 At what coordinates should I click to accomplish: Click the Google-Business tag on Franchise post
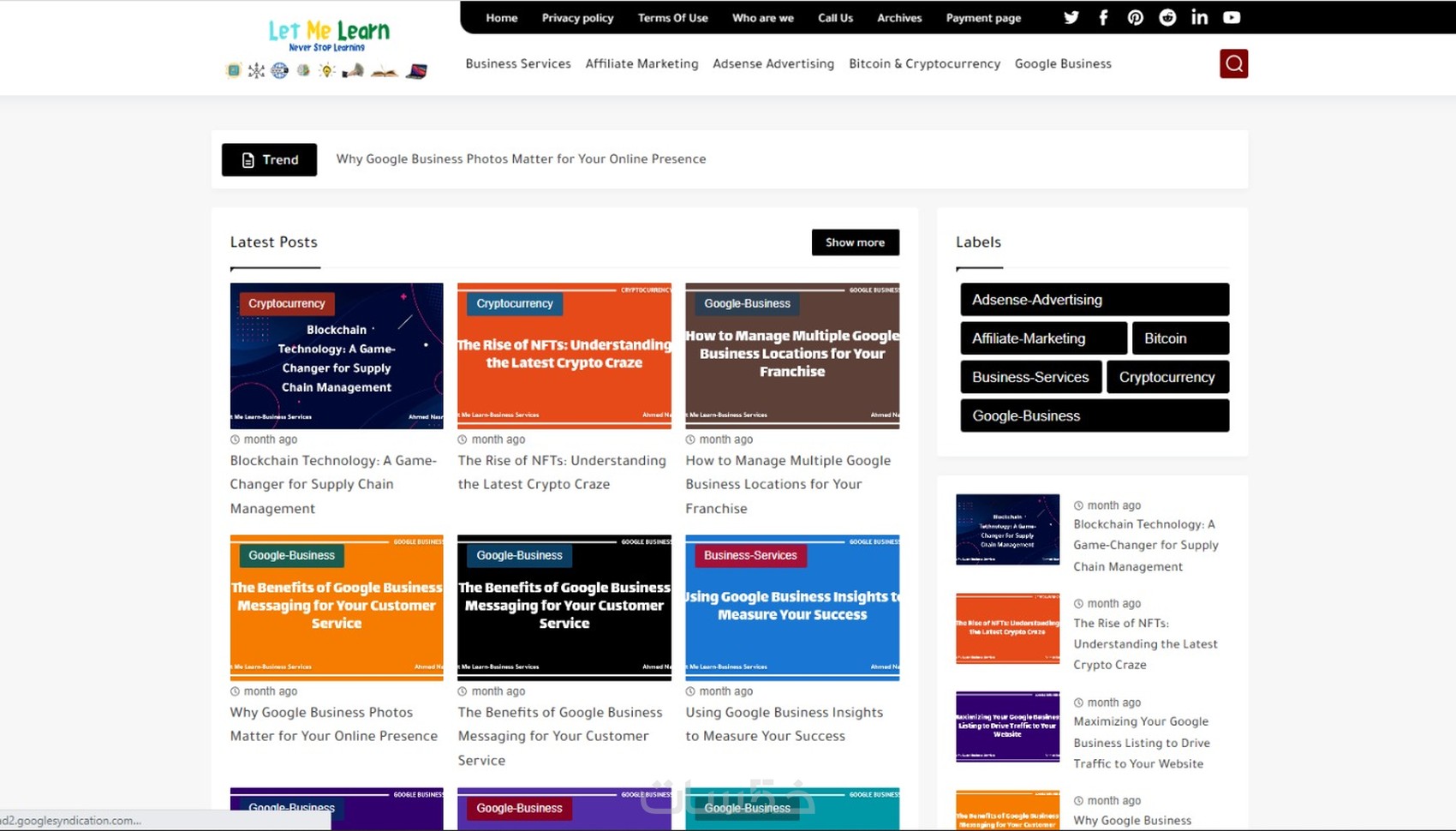pos(747,303)
